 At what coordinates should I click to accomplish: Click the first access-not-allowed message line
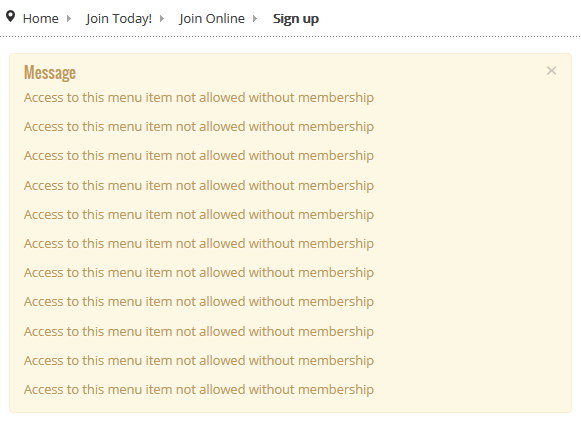[199, 98]
